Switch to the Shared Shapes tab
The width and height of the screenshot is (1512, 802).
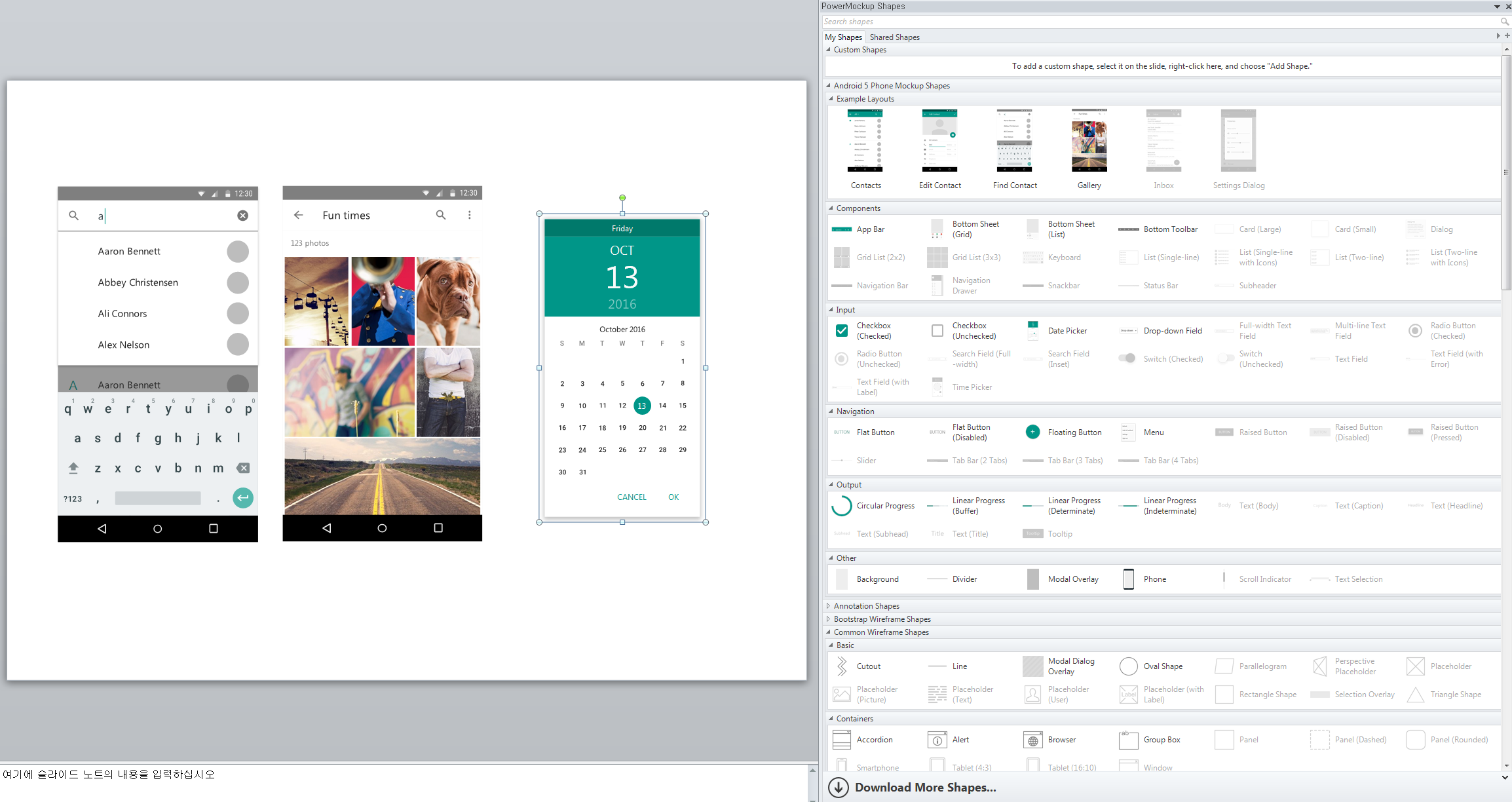pyautogui.click(x=894, y=37)
